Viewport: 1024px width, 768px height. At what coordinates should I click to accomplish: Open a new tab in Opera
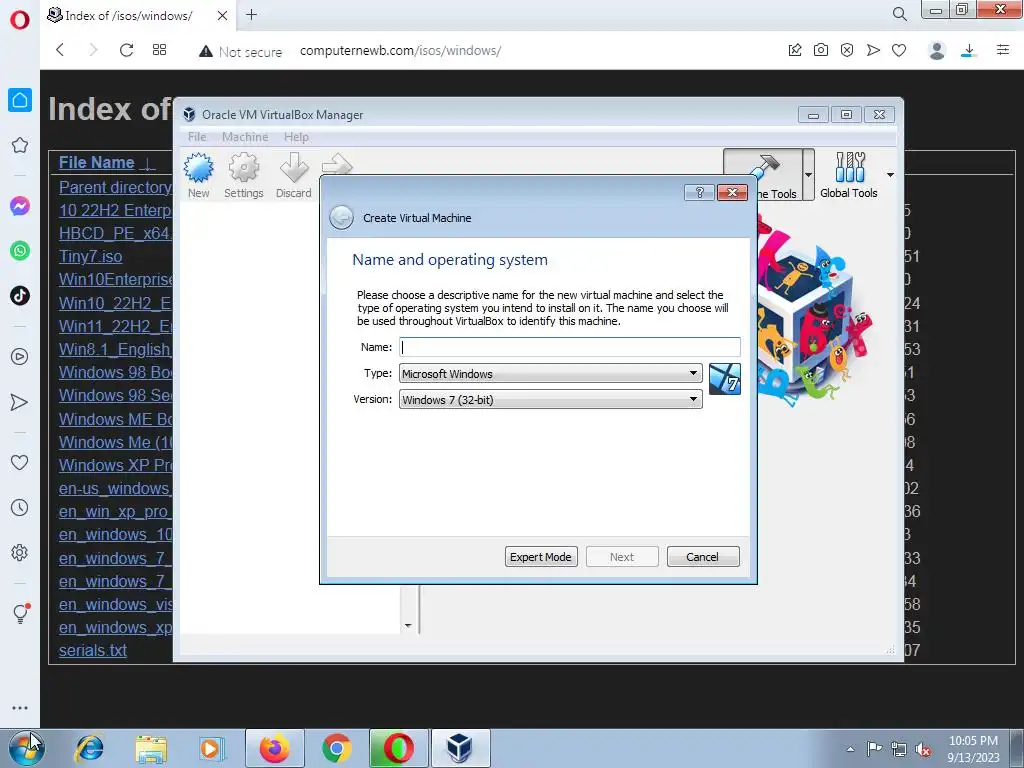point(251,14)
